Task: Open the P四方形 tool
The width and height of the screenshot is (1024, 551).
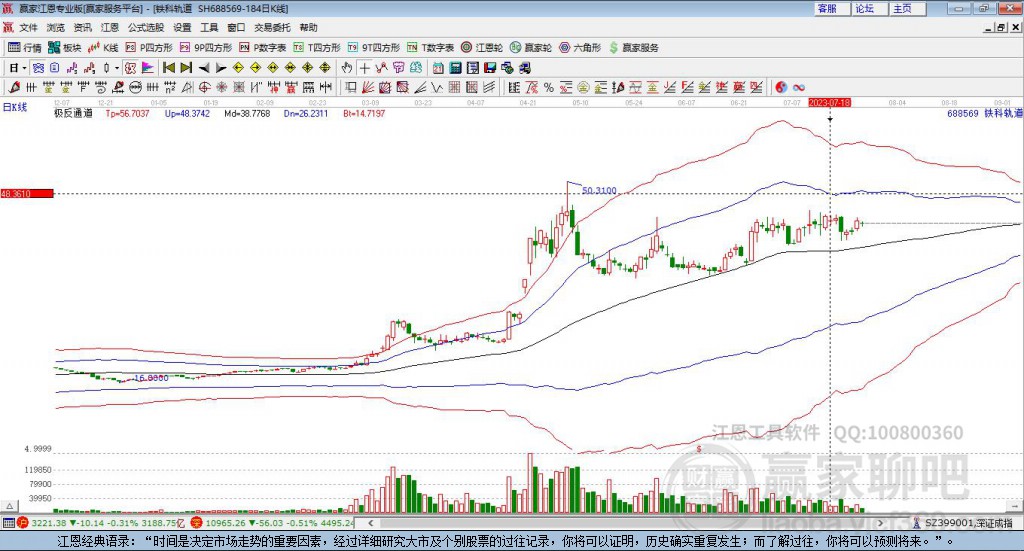Action: coord(149,48)
